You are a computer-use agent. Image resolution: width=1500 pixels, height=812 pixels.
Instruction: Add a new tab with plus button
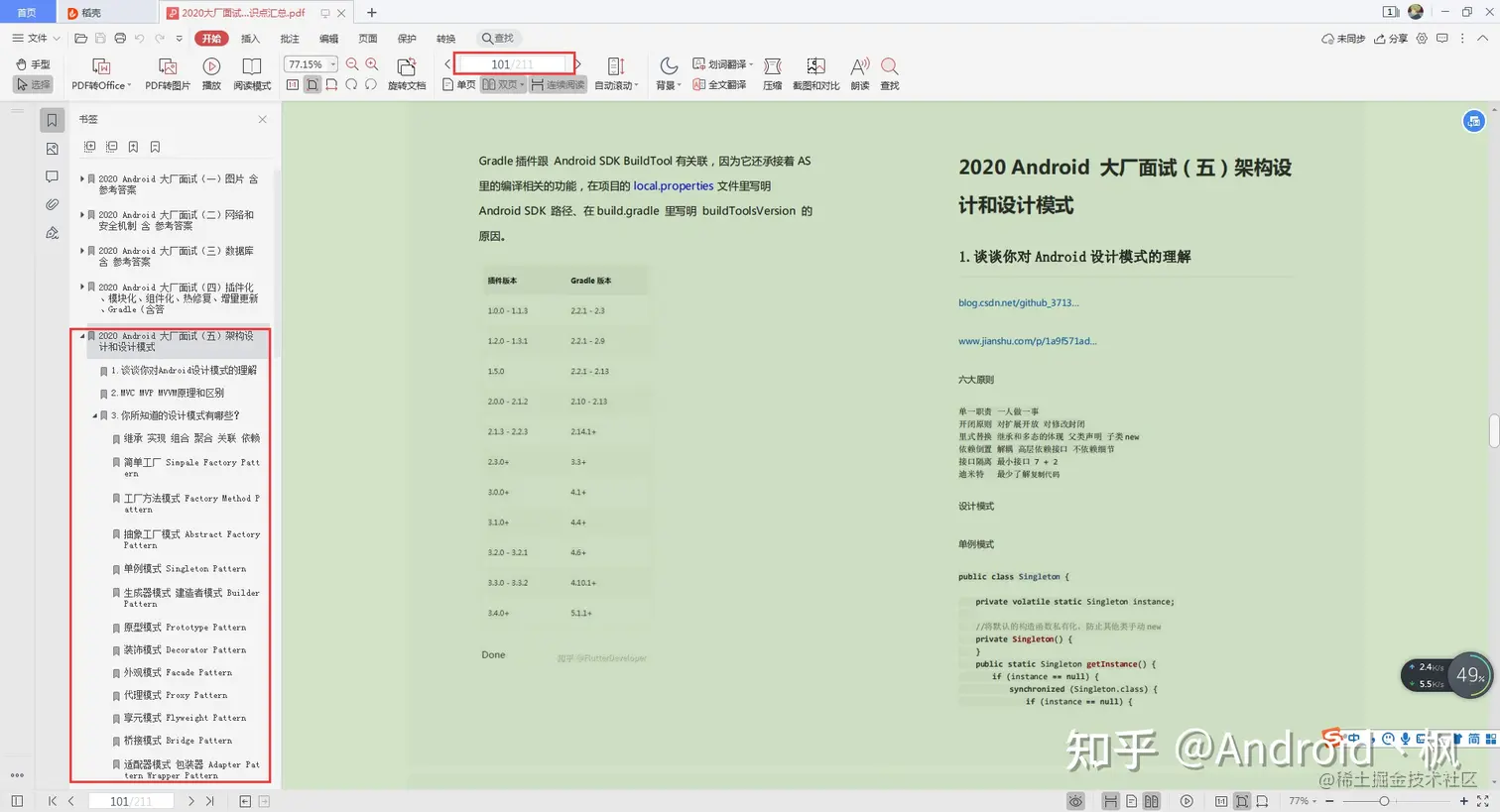click(x=372, y=13)
